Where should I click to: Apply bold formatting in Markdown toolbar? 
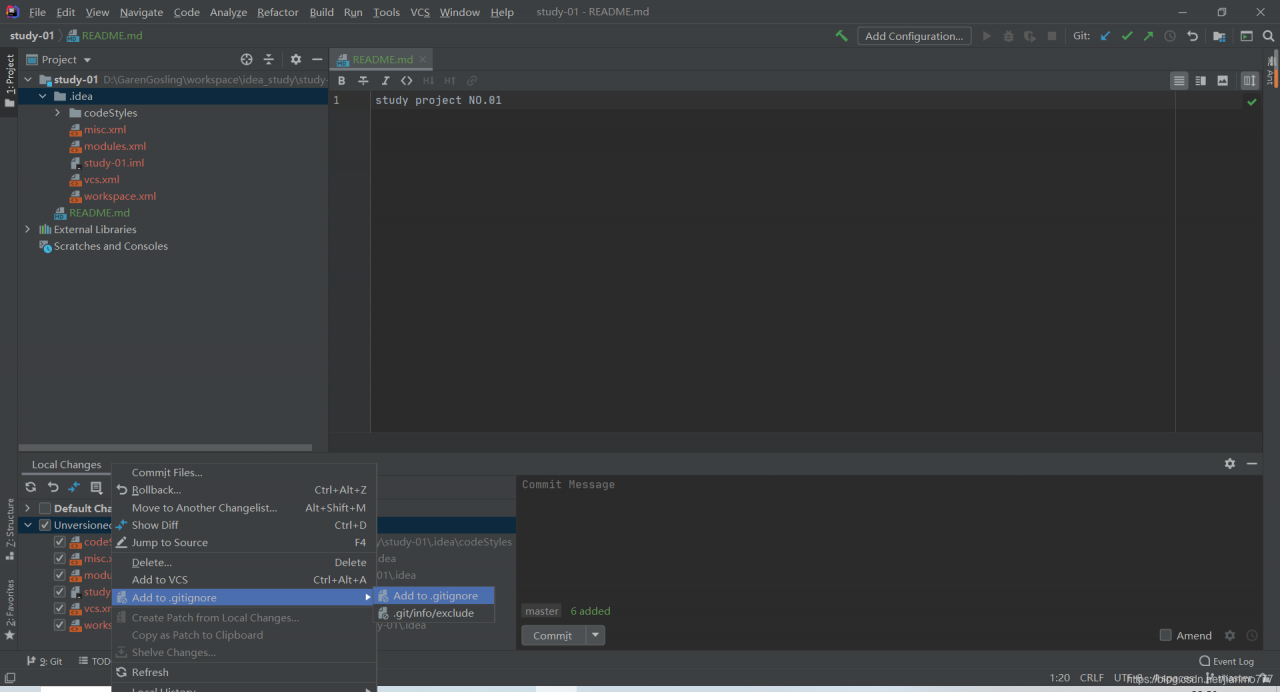(x=342, y=81)
